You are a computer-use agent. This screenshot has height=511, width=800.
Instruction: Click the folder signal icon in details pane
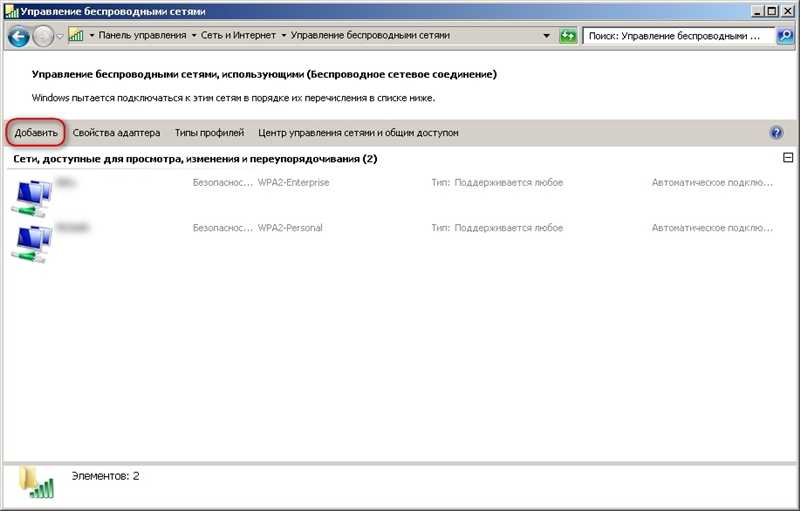coord(36,482)
